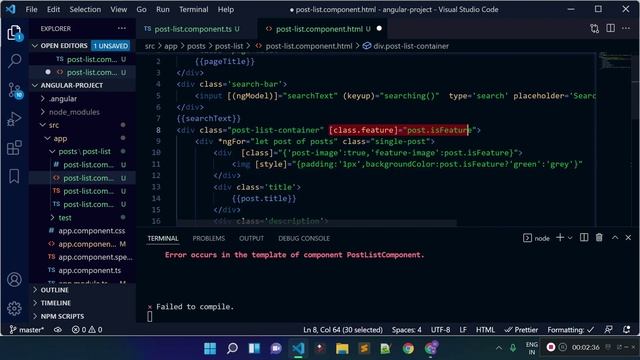The height and width of the screenshot is (360, 640).
Task: Open the Bookmarks view icon
Action: click(x=14, y=176)
